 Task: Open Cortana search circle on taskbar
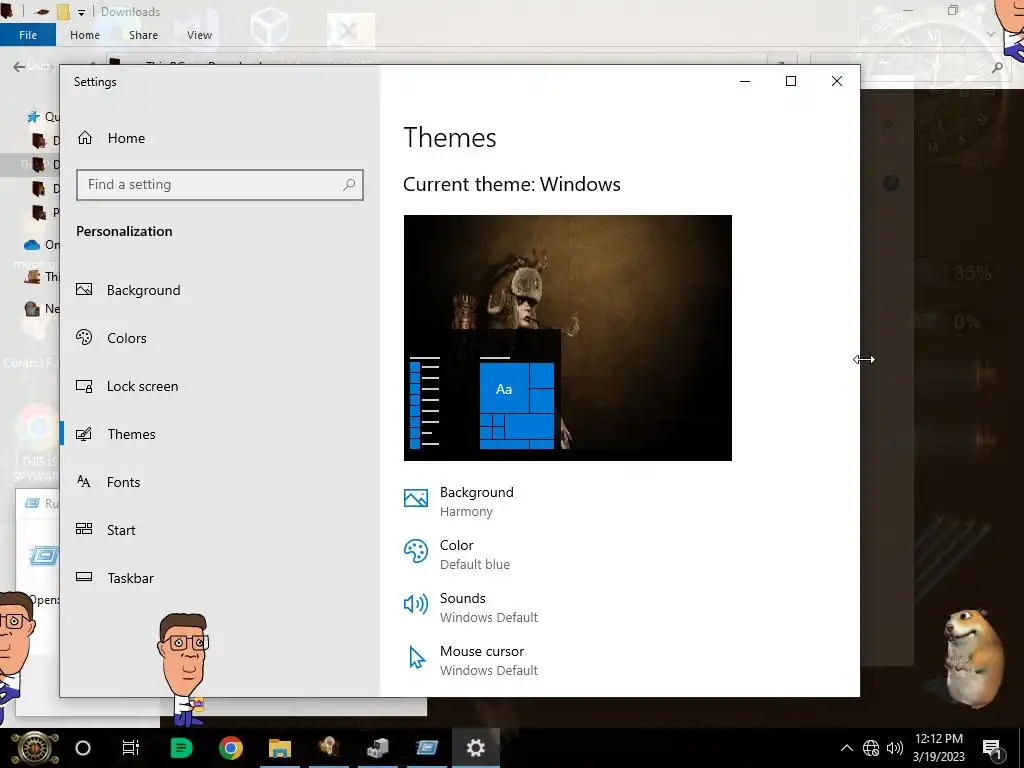click(83, 748)
